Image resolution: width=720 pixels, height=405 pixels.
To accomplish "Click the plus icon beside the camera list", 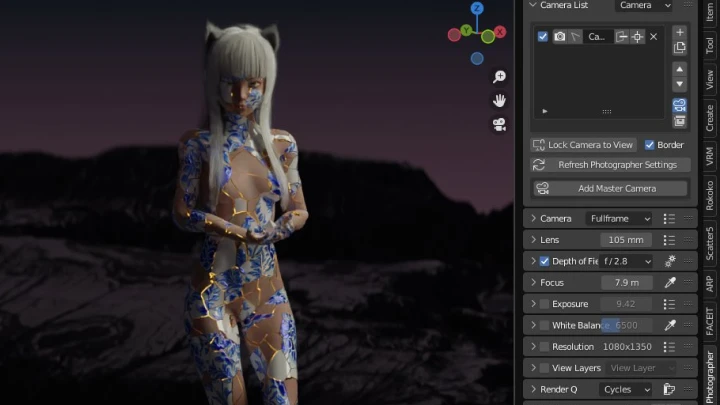I will pos(679,32).
